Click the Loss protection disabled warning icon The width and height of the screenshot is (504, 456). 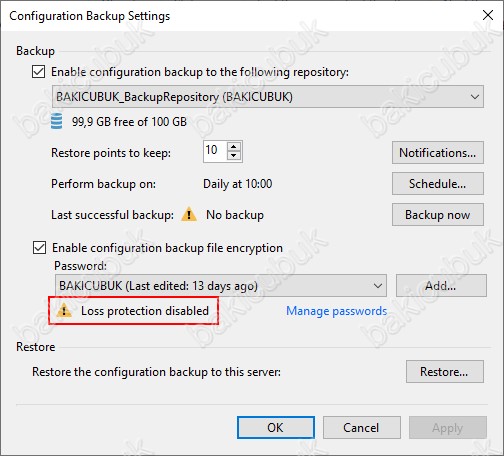(64, 311)
